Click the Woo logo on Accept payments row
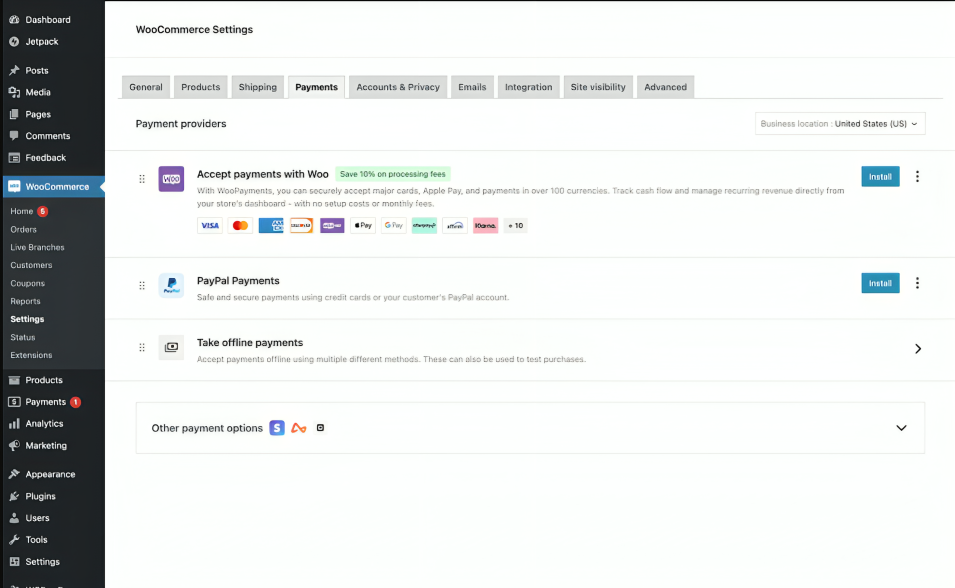The width and height of the screenshot is (955, 588). point(171,179)
